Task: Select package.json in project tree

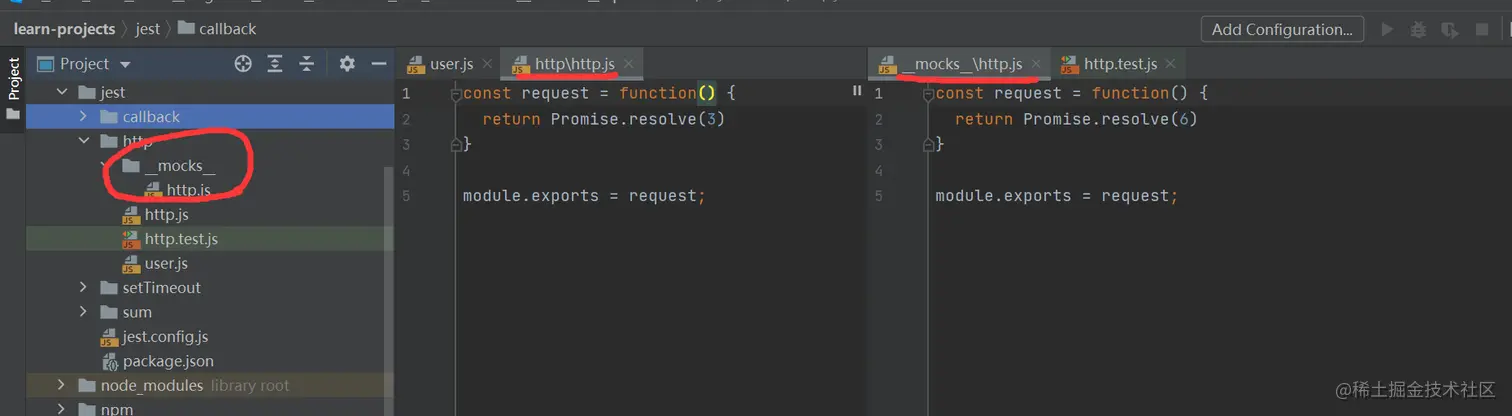Action: click(168, 361)
